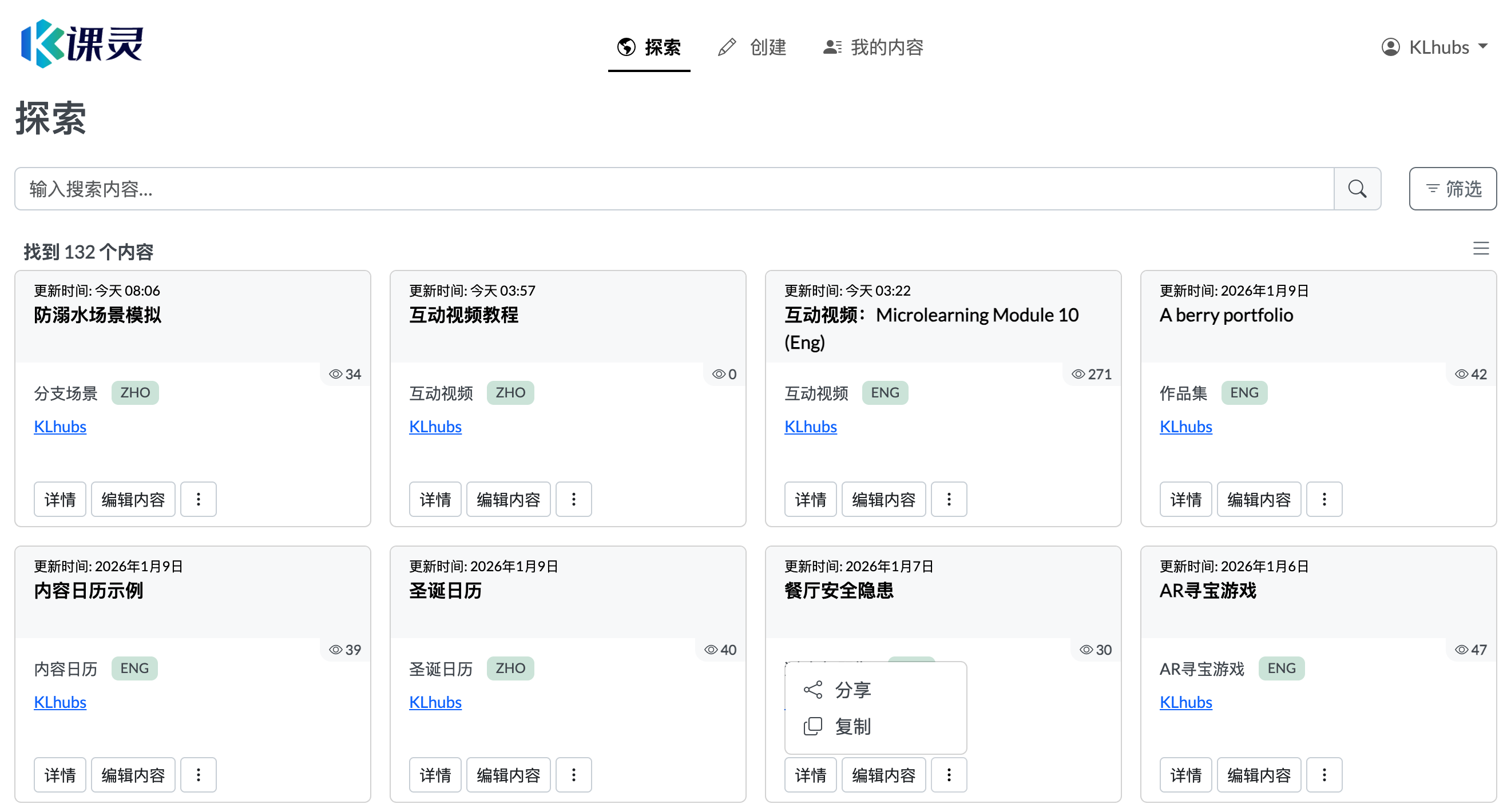Open the three-dot menu on AR寻宝游戏
Screen dimensions: 1507x812
coord(1324,774)
